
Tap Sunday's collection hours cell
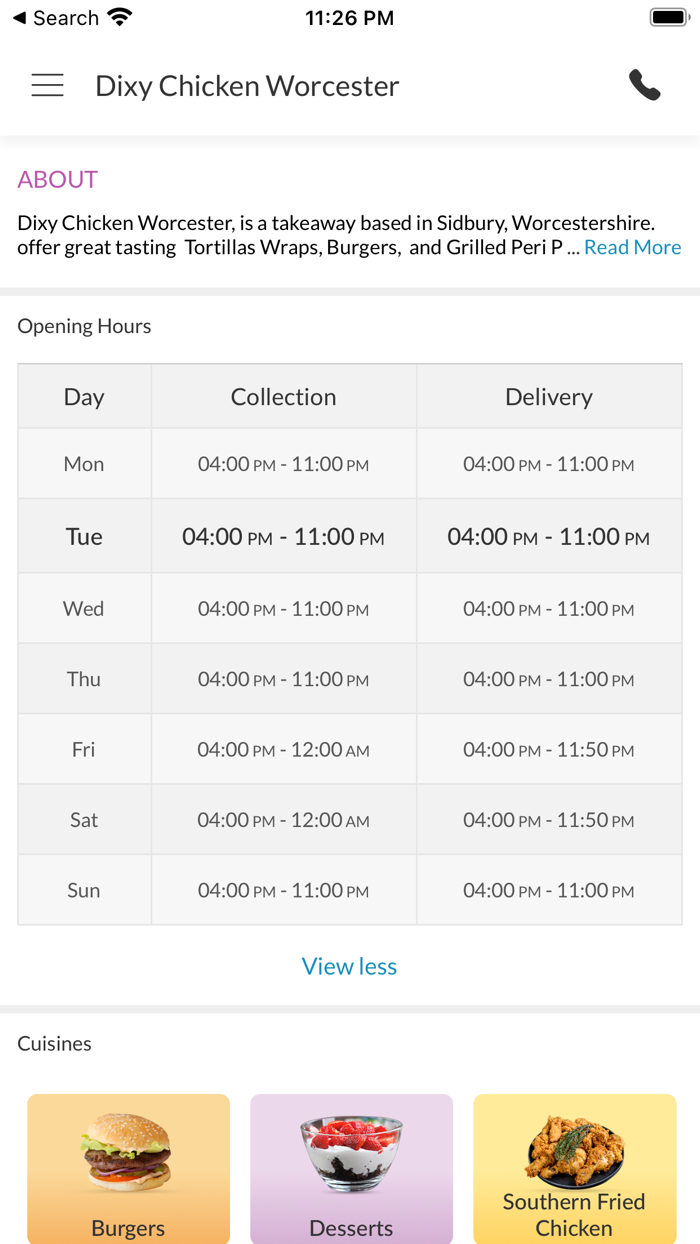[x=283, y=890]
